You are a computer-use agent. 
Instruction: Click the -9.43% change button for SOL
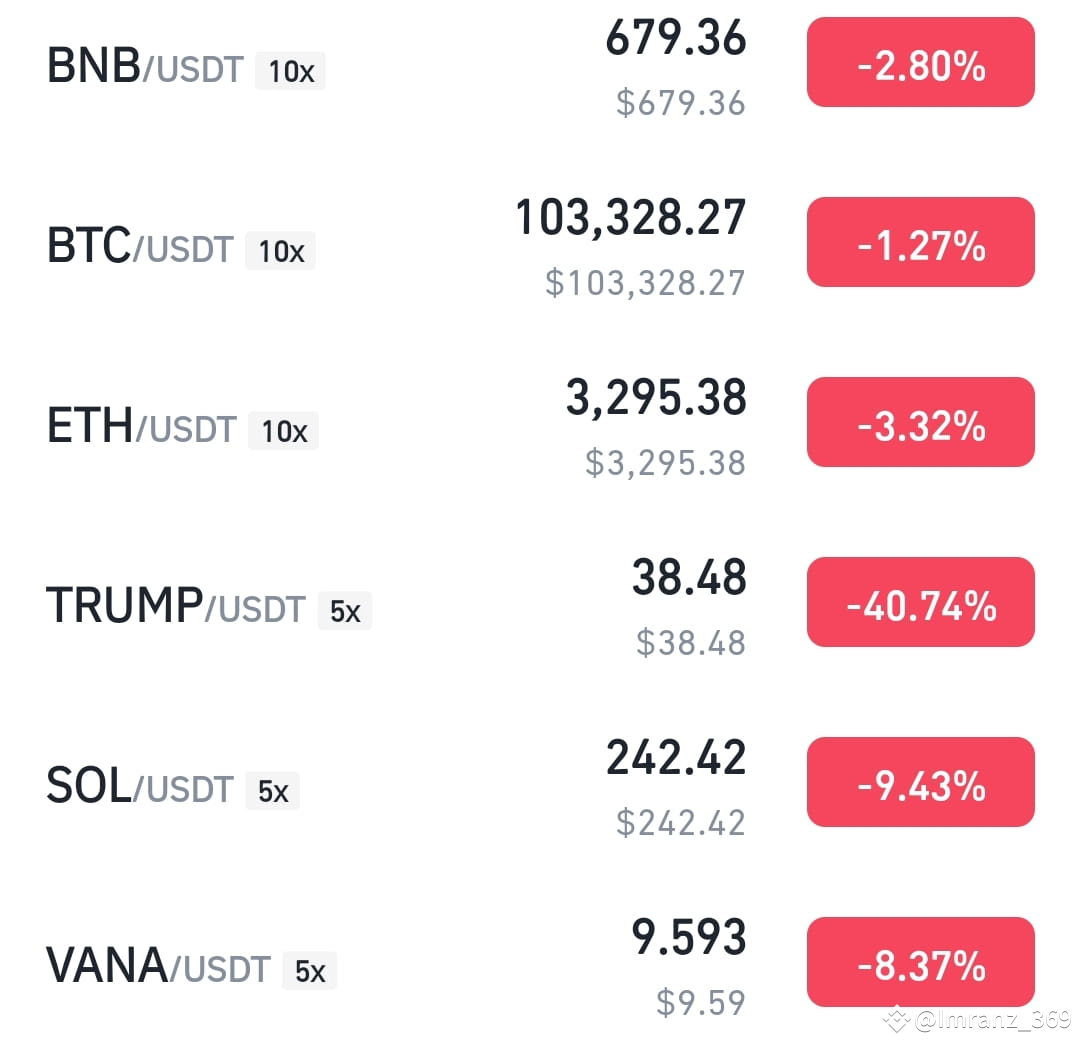click(919, 782)
